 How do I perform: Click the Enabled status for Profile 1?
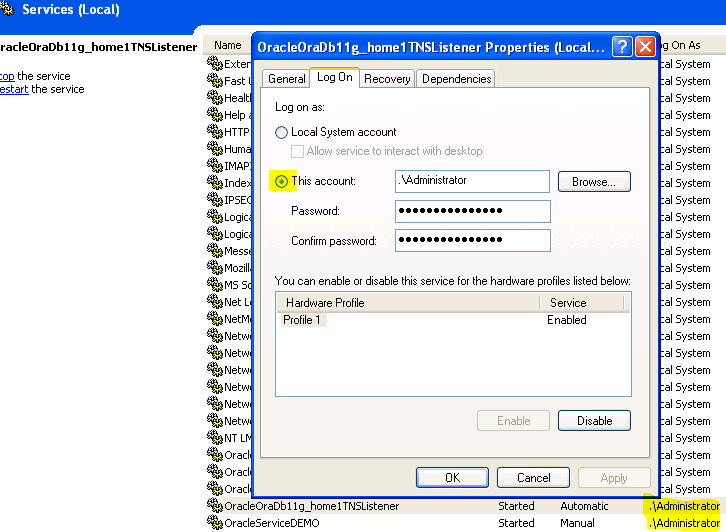567,320
